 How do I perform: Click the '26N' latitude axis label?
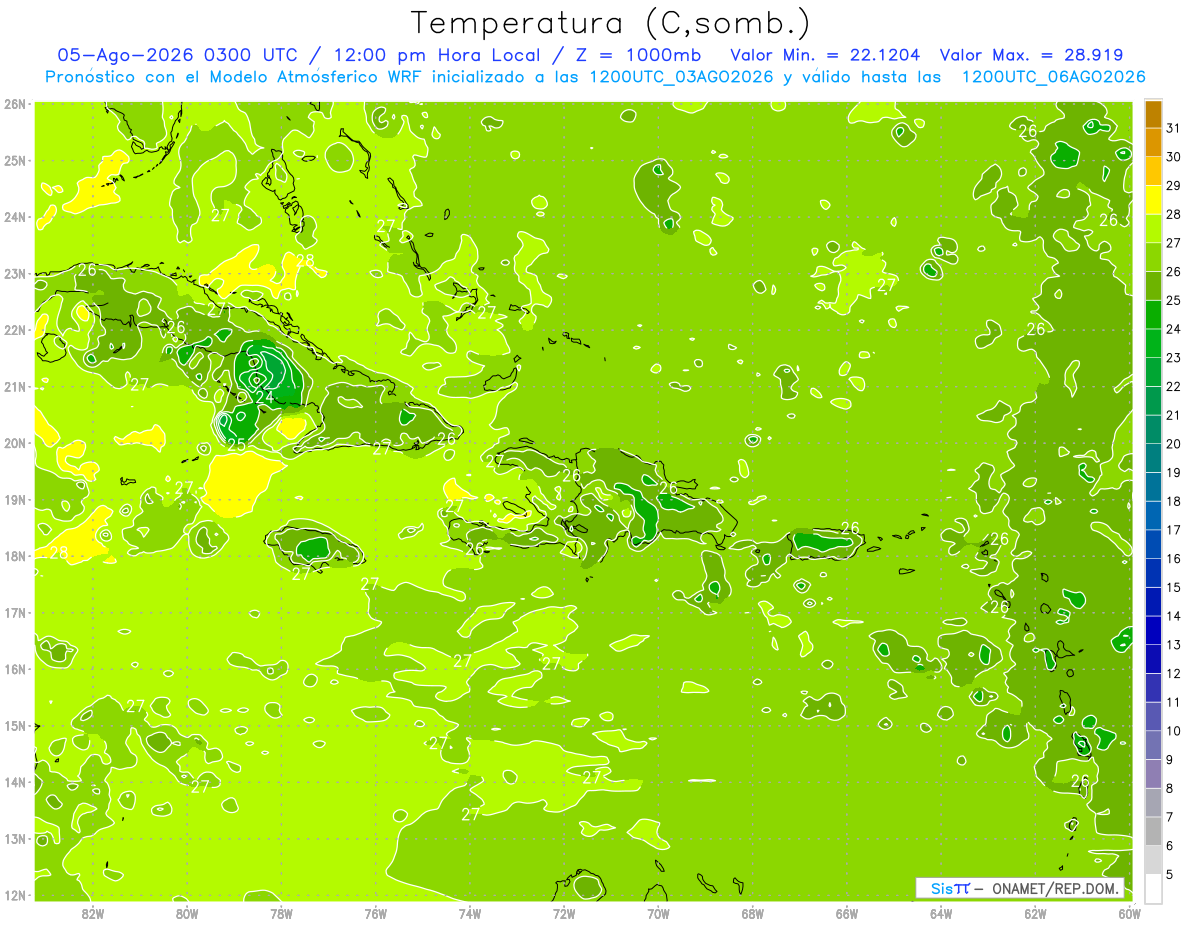pyautogui.click(x=15, y=104)
